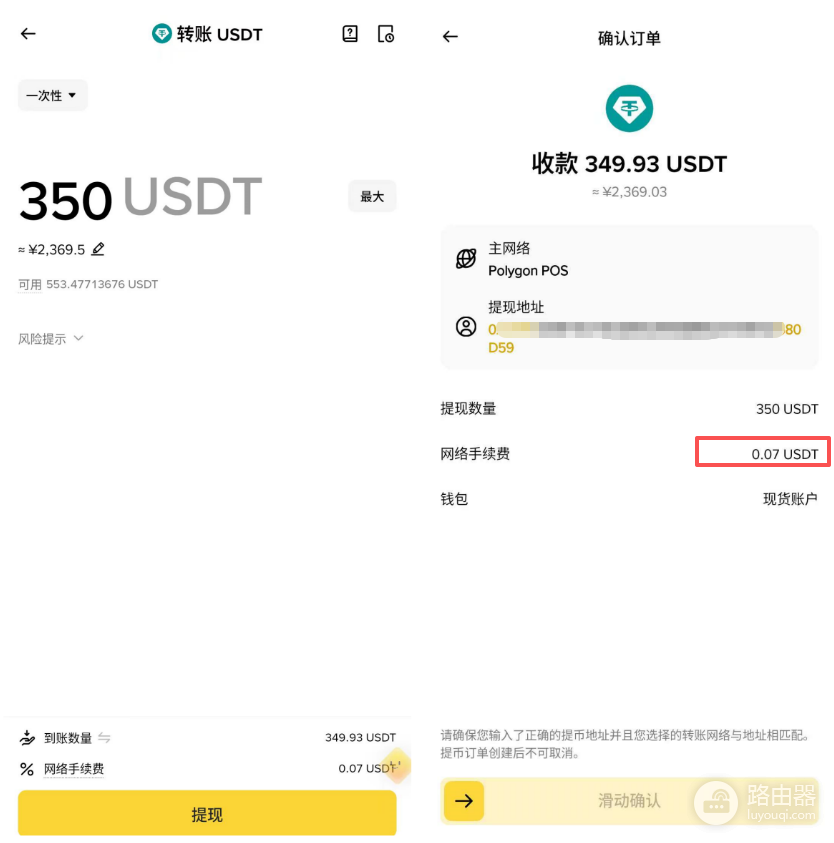The width and height of the screenshot is (834, 843).
Task: Tap the 最大 max amount button
Action: pos(372,196)
